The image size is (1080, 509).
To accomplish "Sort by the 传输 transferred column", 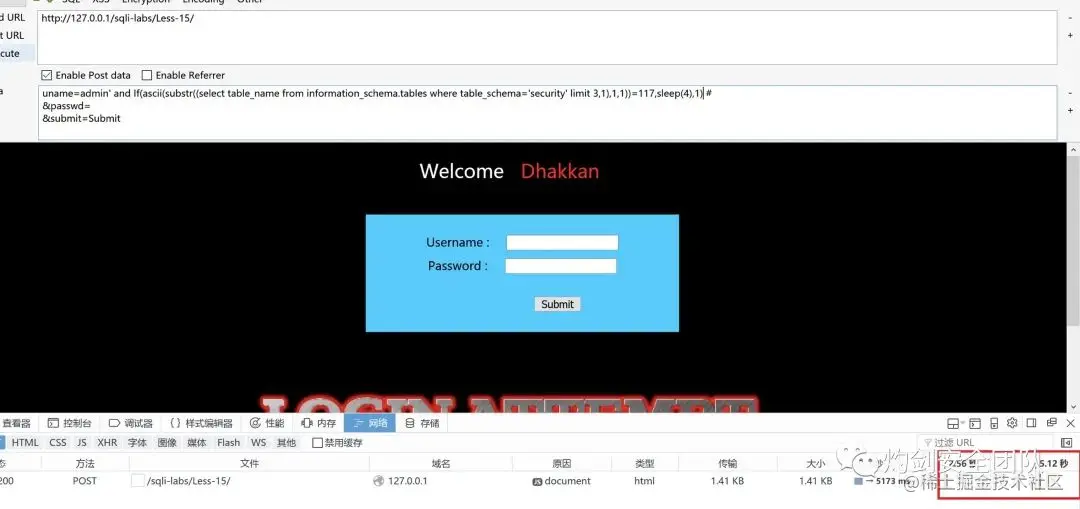I will 727,464.
